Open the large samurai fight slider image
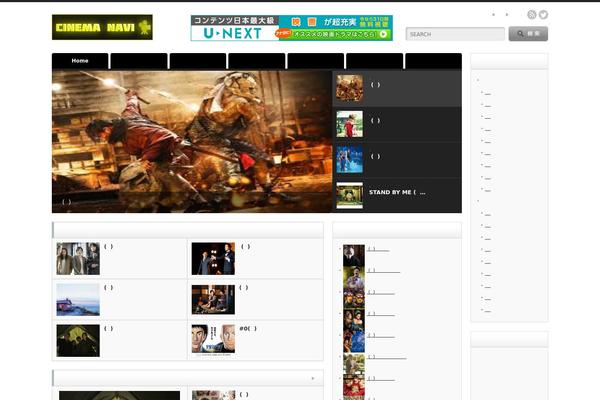 pyautogui.click(x=192, y=142)
